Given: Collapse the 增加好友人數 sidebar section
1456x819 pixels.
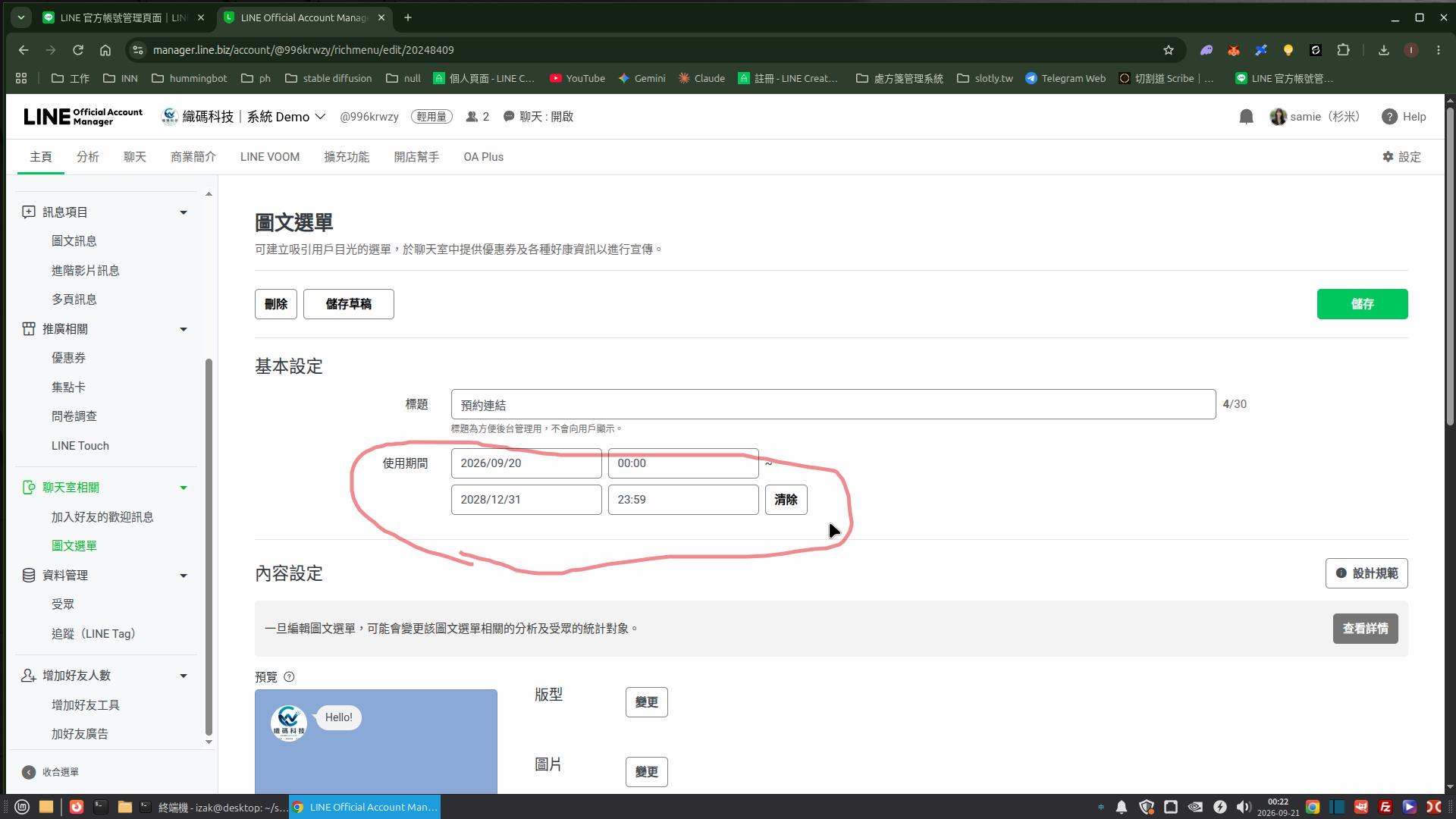Looking at the screenshot, I should (x=183, y=676).
